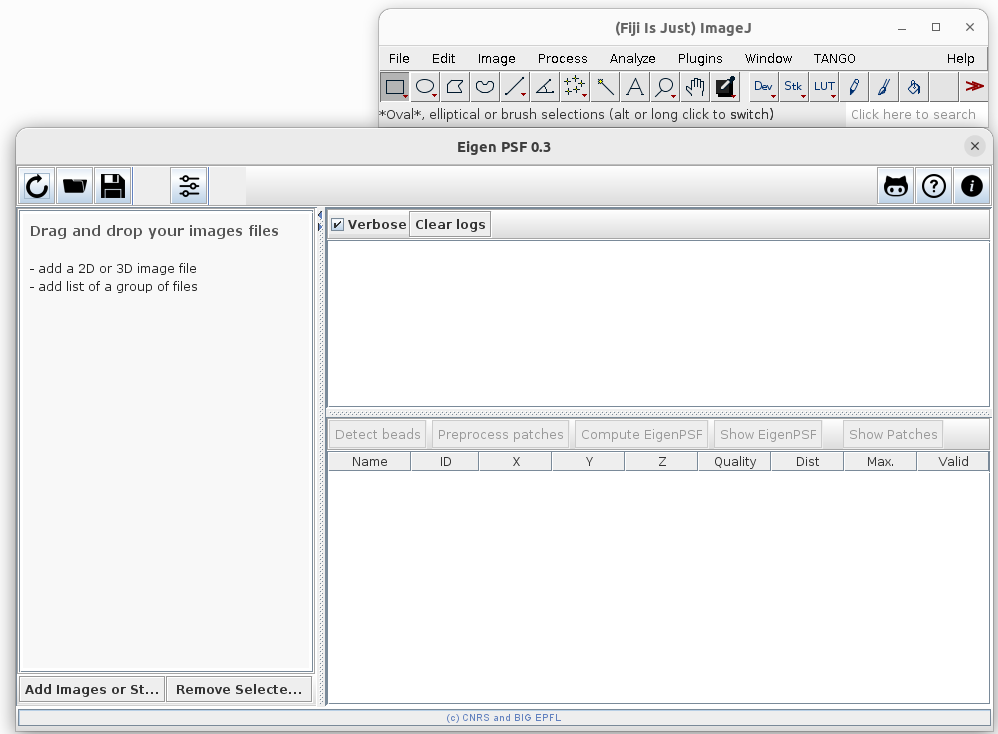Viewport: 998px width, 734px height.
Task: Click the Show EigenPSF button
Action: (768, 434)
